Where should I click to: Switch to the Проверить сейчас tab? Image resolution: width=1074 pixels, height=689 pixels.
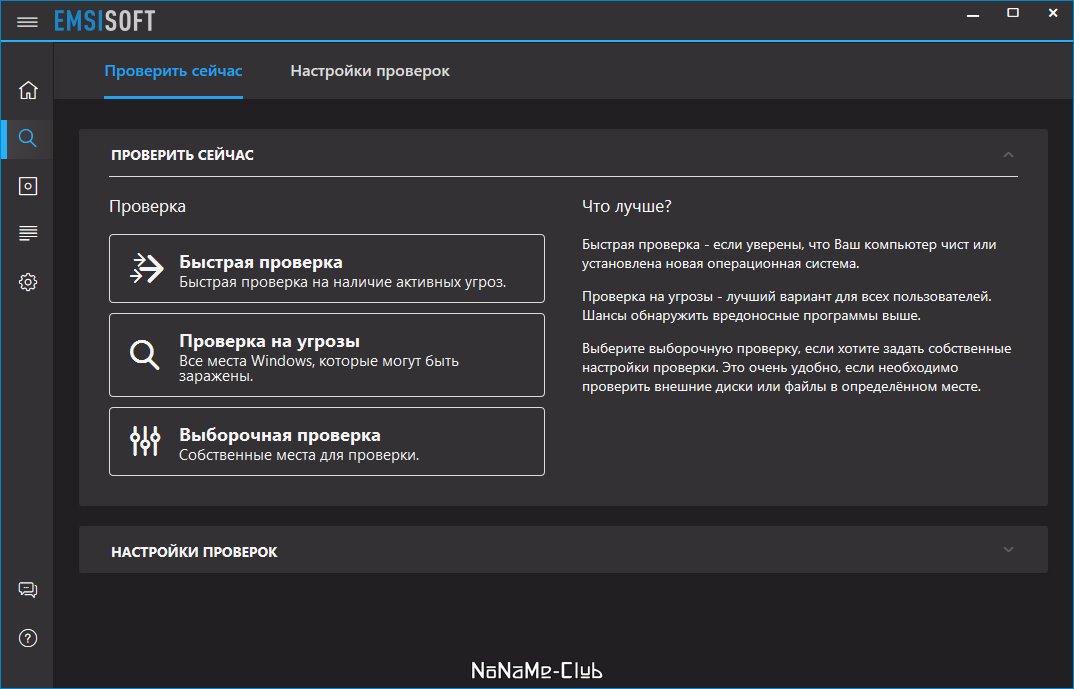click(x=173, y=71)
